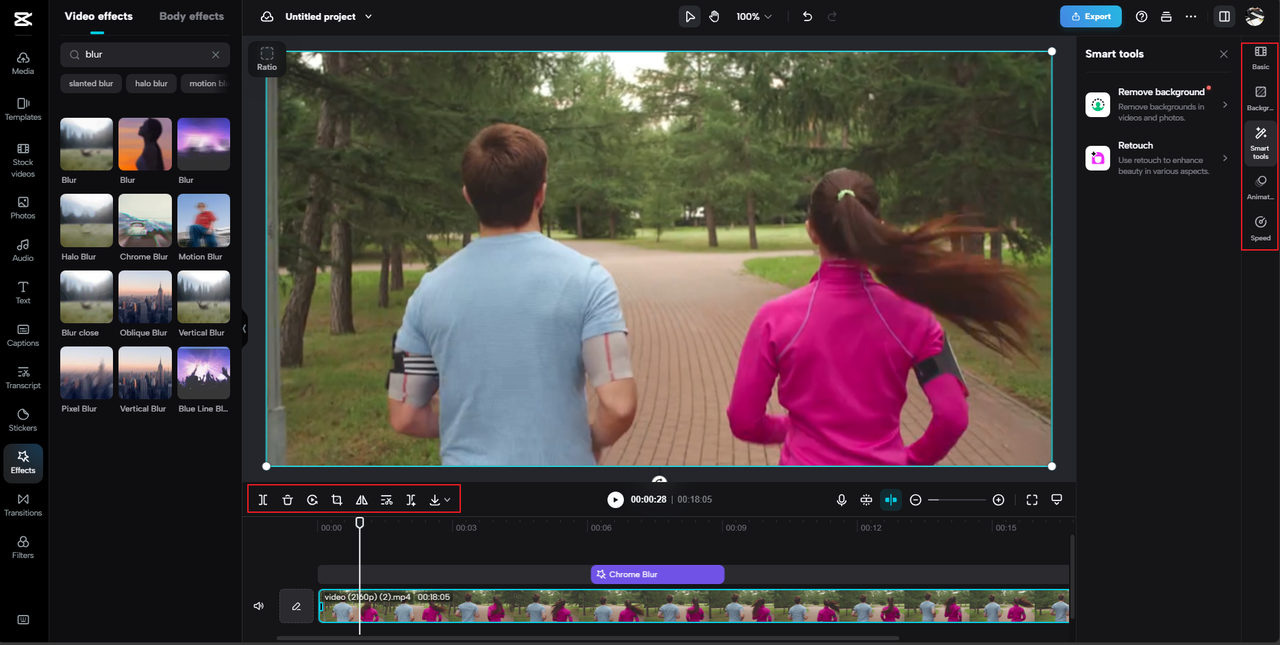Open the Photos sidebar section
Image resolution: width=1280 pixels, height=645 pixels.
pyautogui.click(x=23, y=207)
